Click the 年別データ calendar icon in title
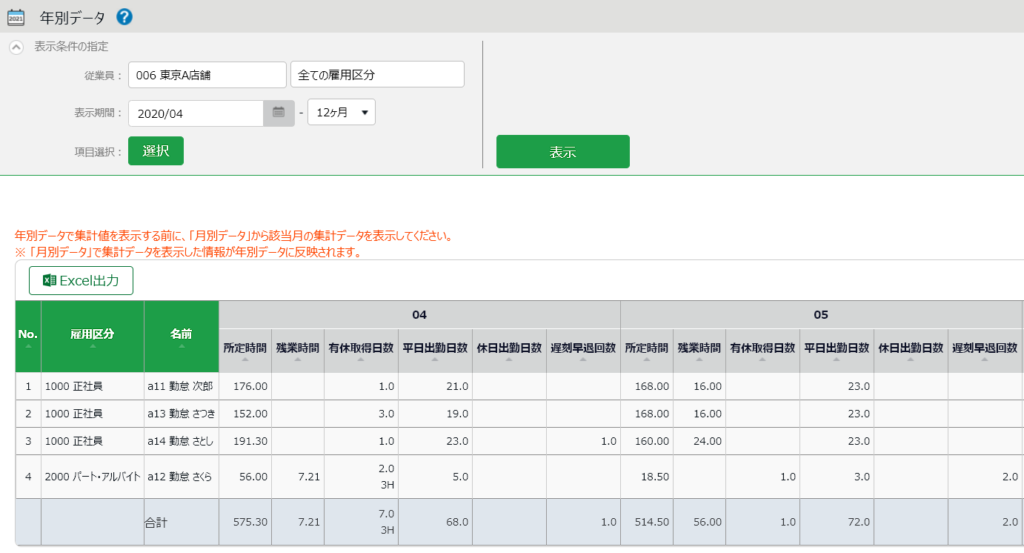1024x553 pixels. 16,17
